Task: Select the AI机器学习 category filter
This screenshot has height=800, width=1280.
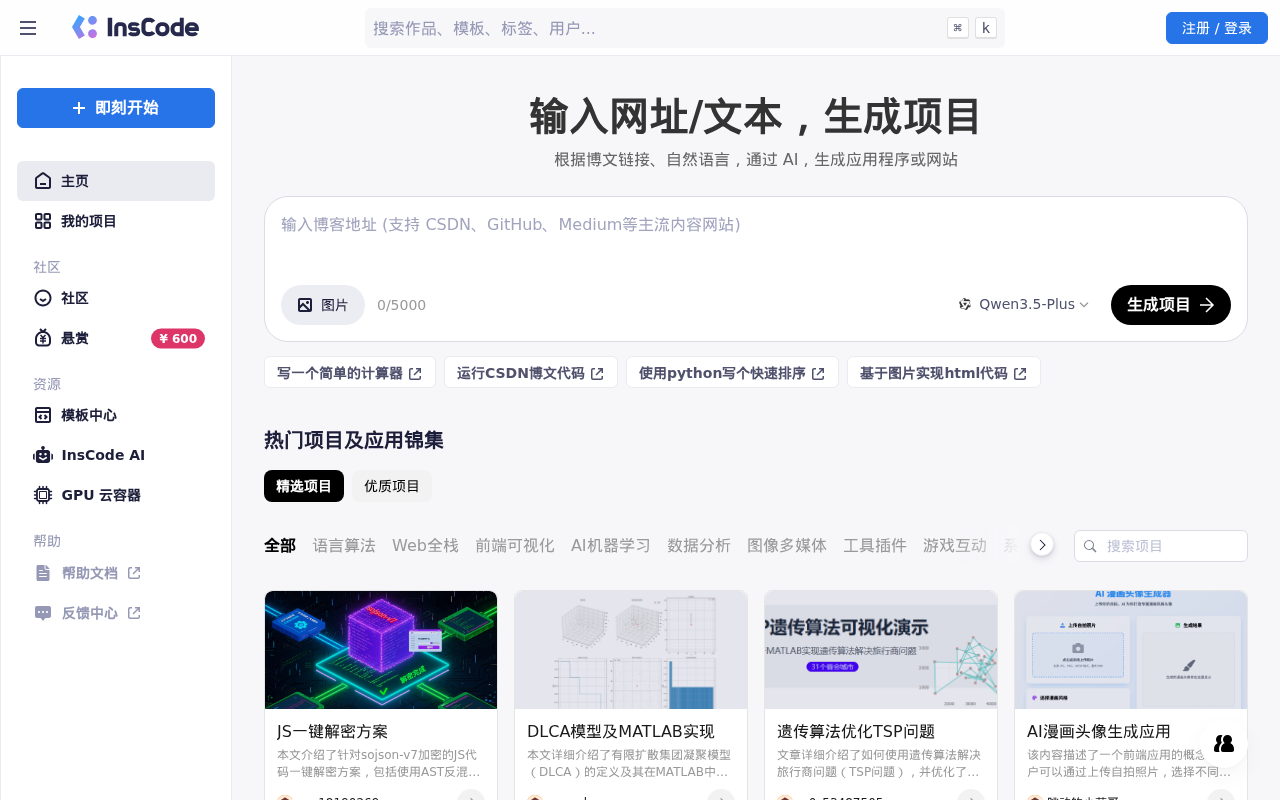Action: (611, 545)
